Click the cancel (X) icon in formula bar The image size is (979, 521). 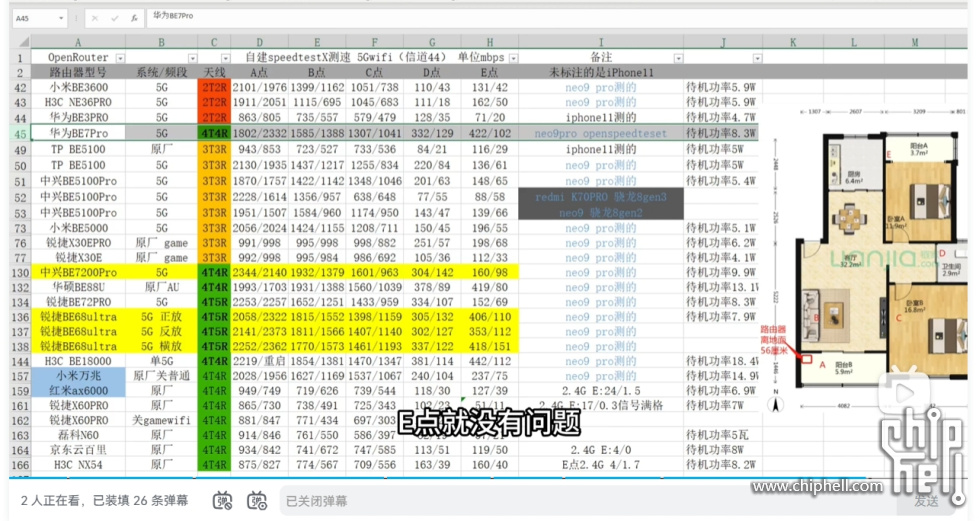click(95, 19)
